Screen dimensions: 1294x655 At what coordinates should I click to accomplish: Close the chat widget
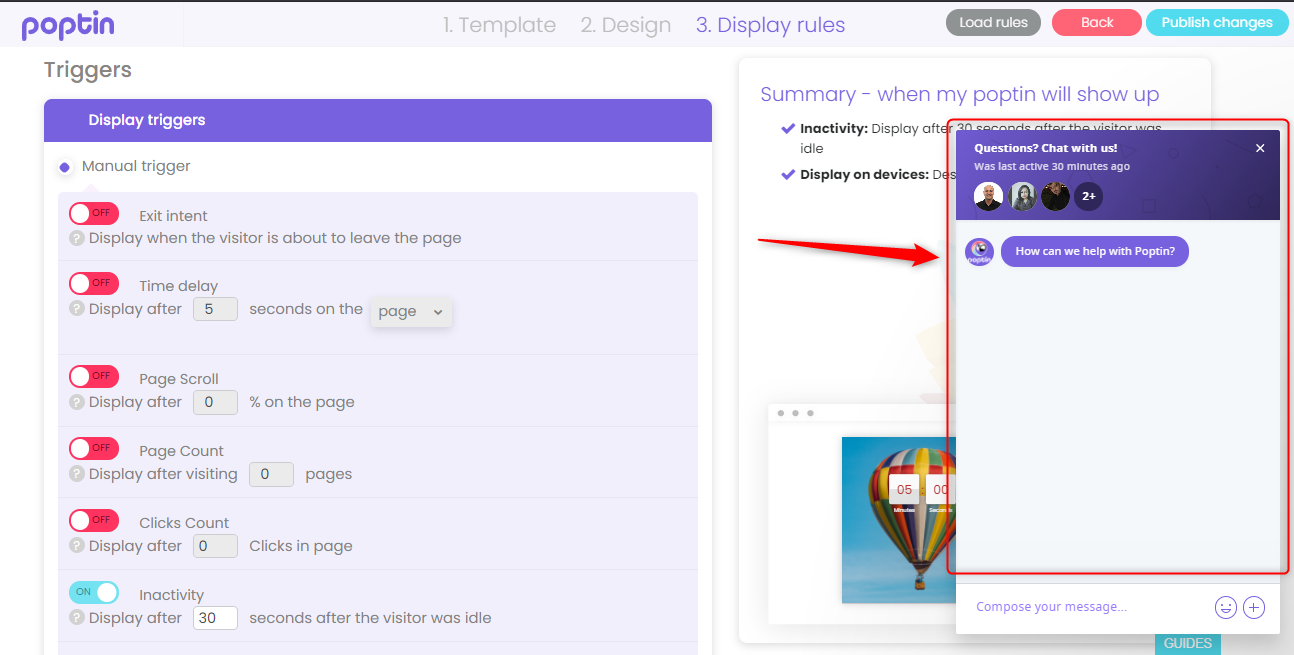tap(1260, 148)
